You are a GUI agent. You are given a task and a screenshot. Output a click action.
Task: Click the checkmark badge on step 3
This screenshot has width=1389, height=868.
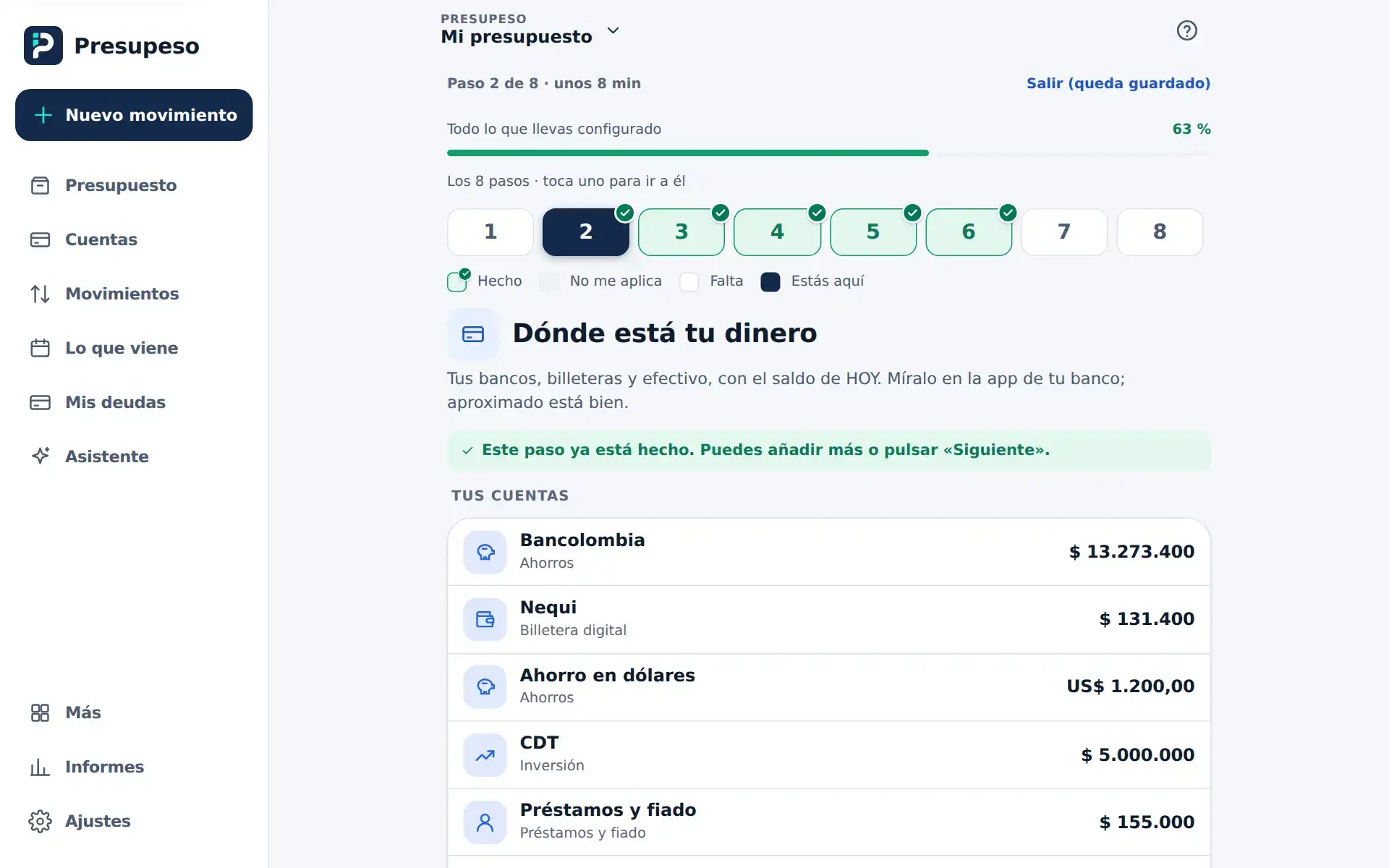pyautogui.click(x=721, y=213)
